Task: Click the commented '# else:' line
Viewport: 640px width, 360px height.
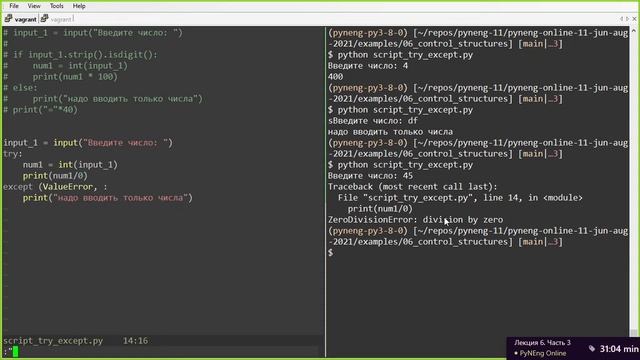Action: [x=20, y=87]
